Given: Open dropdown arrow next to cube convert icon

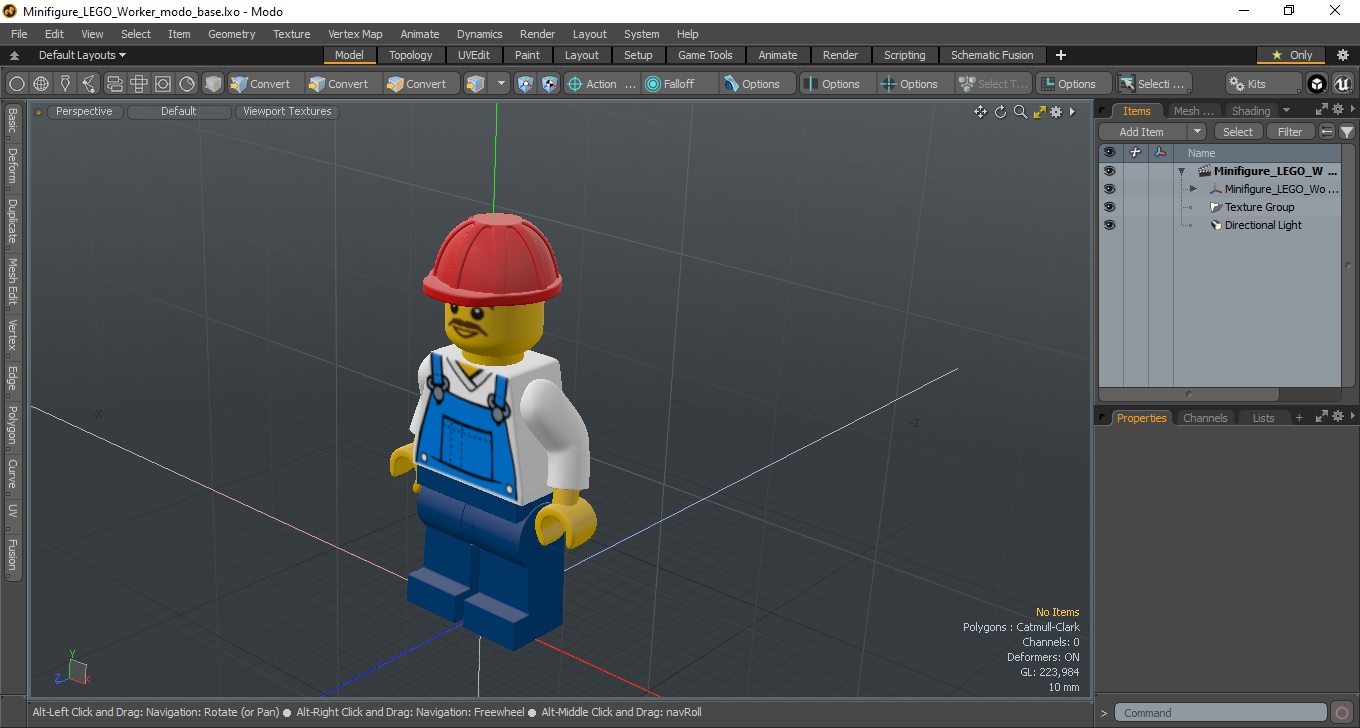Looking at the screenshot, I should [x=501, y=84].
